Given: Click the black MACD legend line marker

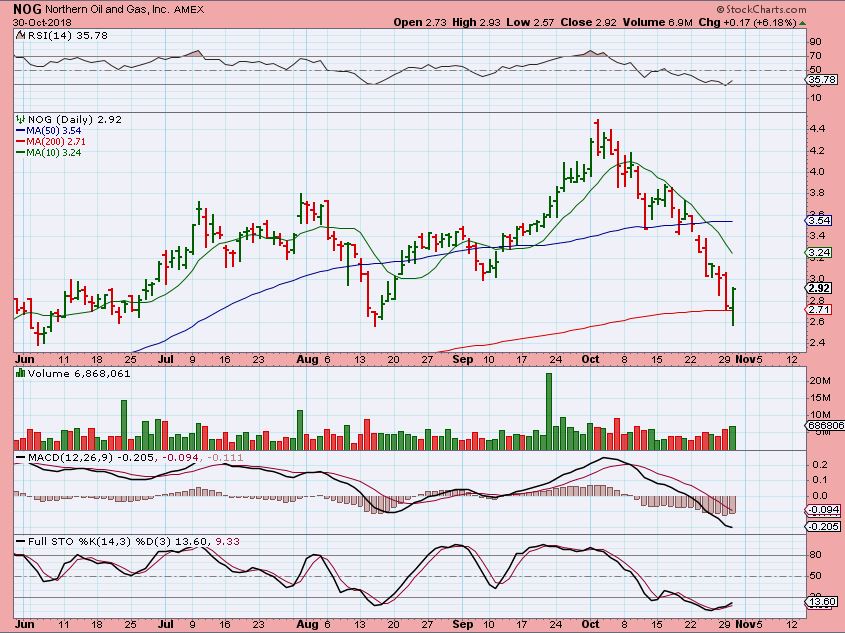Looking at the screenshot, I should 20,457.
